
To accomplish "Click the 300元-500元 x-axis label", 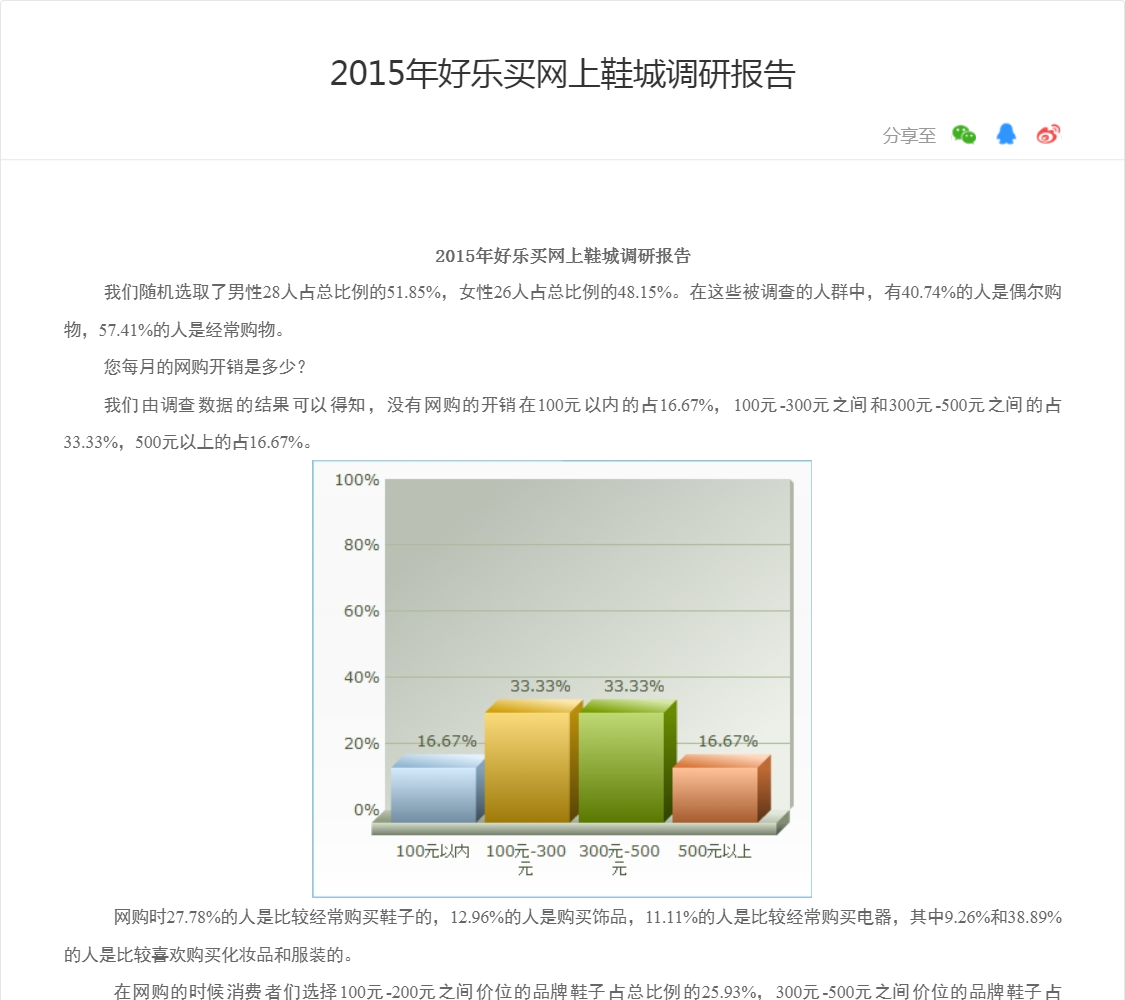I will (619, 859).
